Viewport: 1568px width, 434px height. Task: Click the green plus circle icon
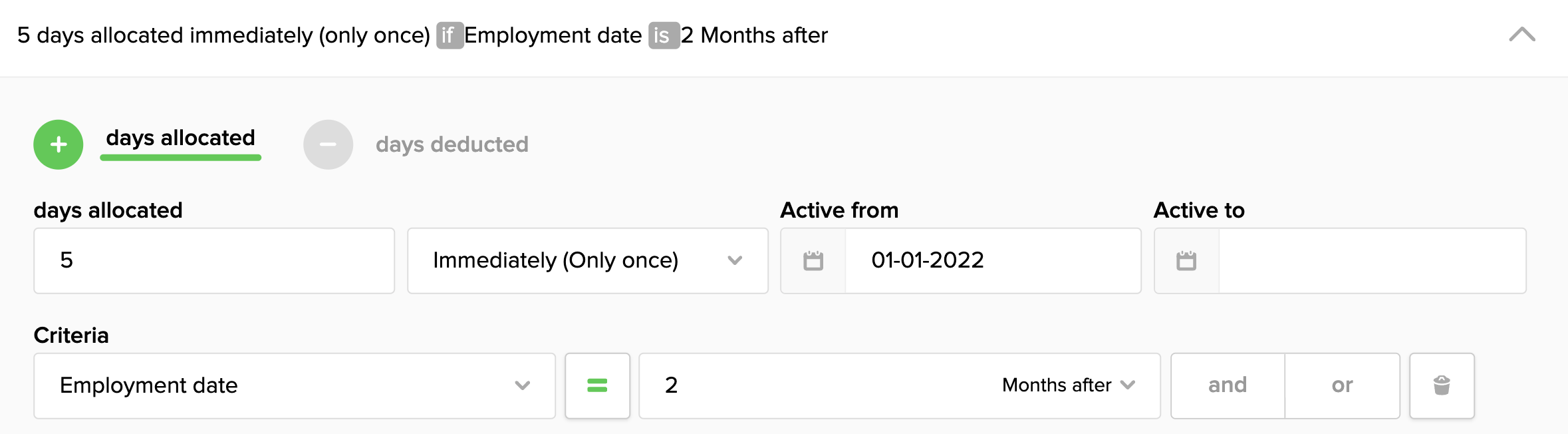click(x=59, y=144)
